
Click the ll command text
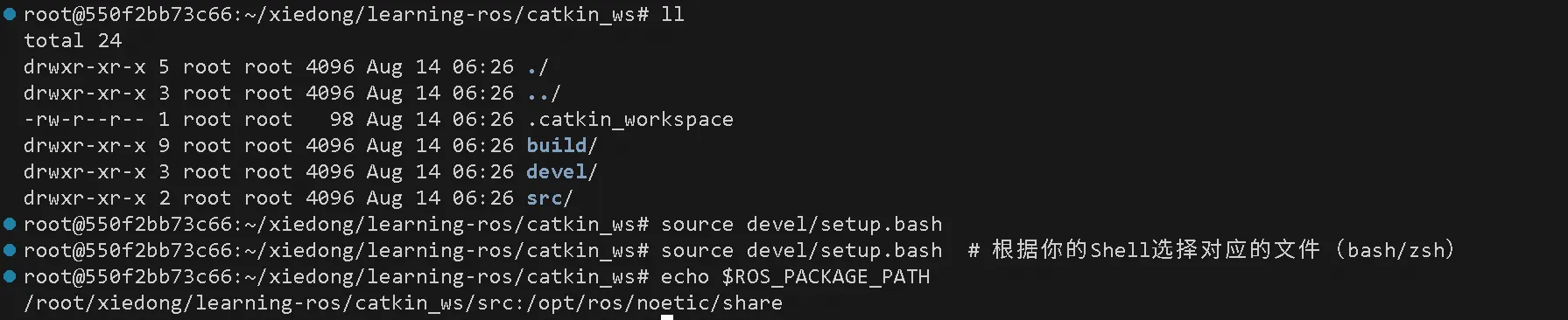pos(672,14)
